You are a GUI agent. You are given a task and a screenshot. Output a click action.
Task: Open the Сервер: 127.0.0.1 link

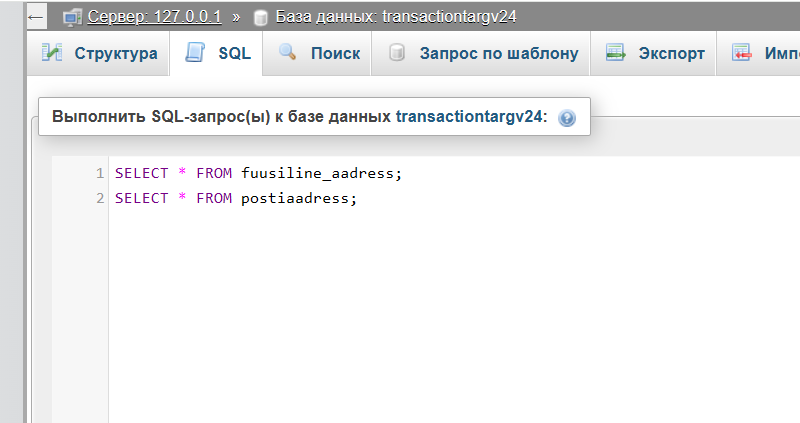(x=155, y=17)
